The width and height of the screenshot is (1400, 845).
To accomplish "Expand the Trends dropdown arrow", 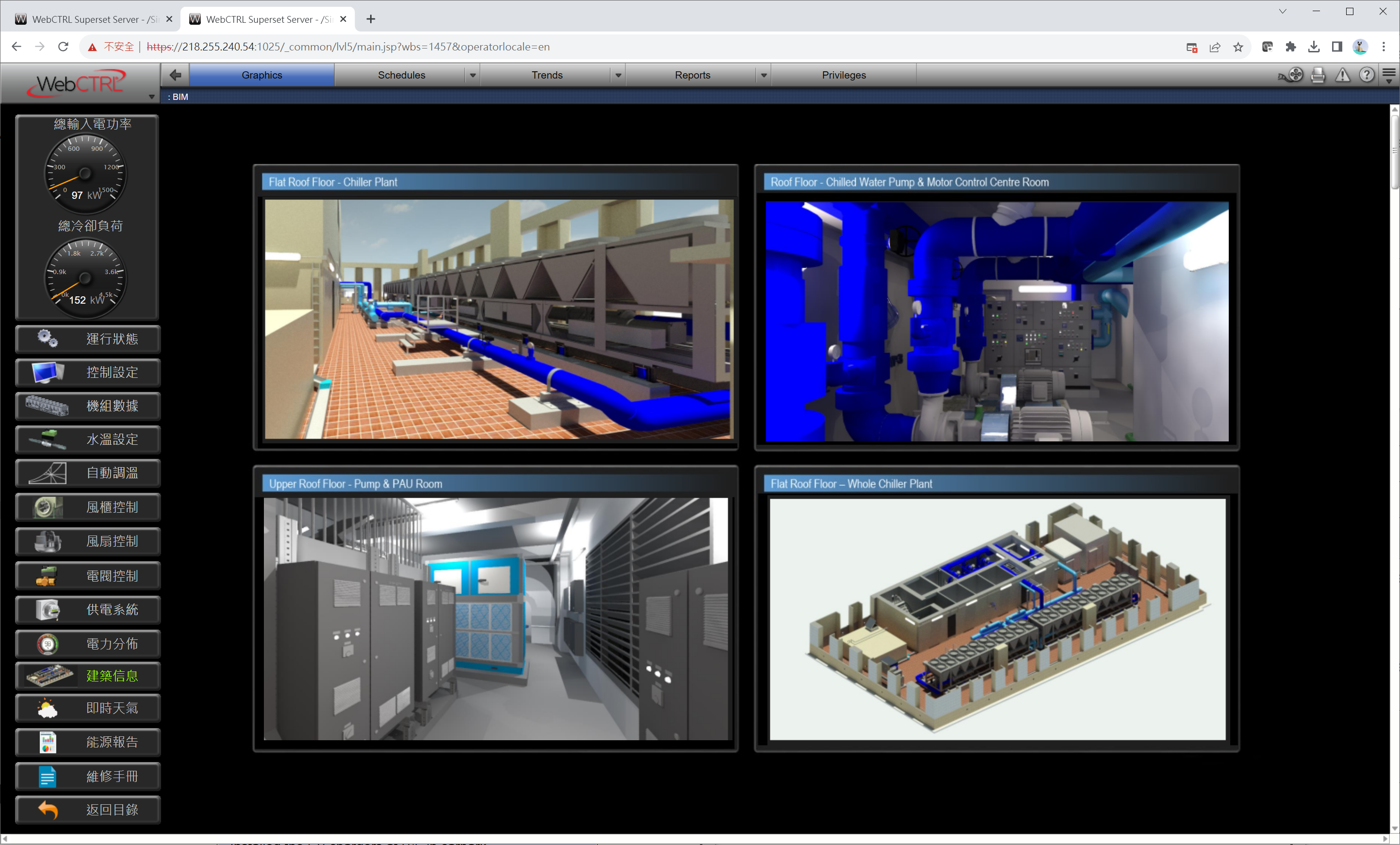I will [618, 76].
